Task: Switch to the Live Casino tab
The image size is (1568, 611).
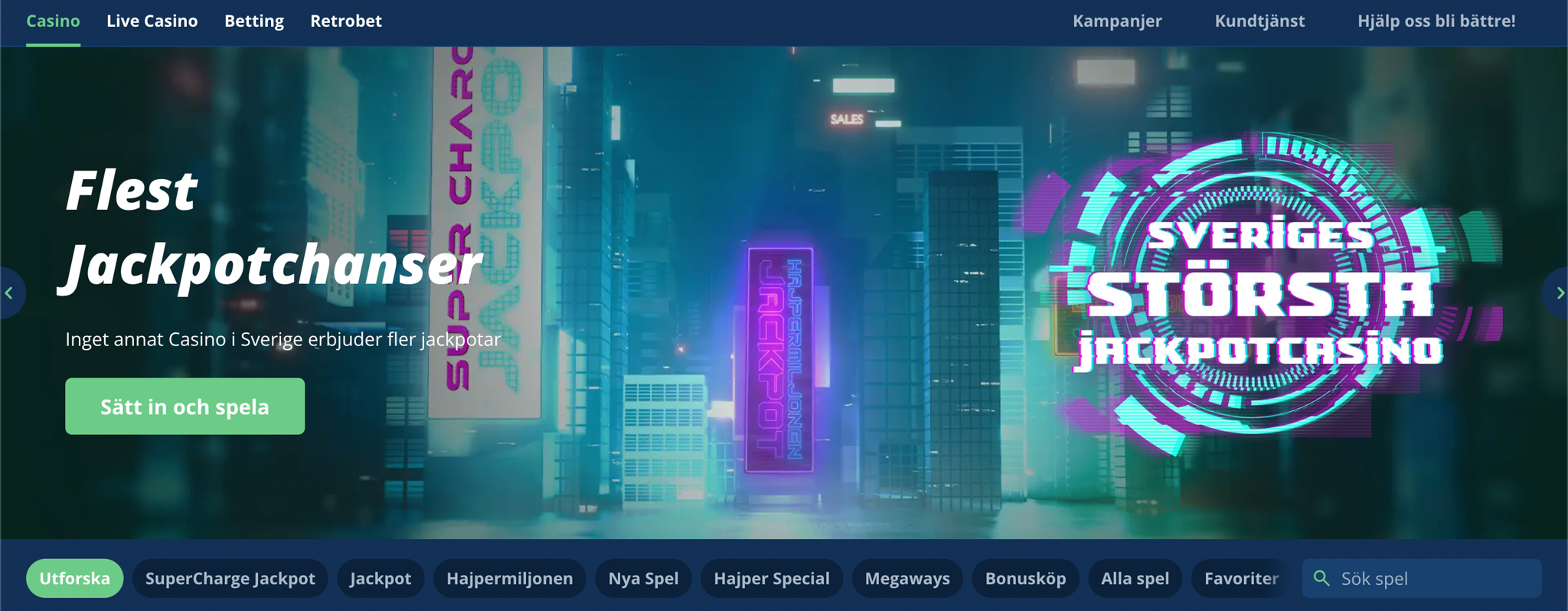Action: tap(152, 21)
